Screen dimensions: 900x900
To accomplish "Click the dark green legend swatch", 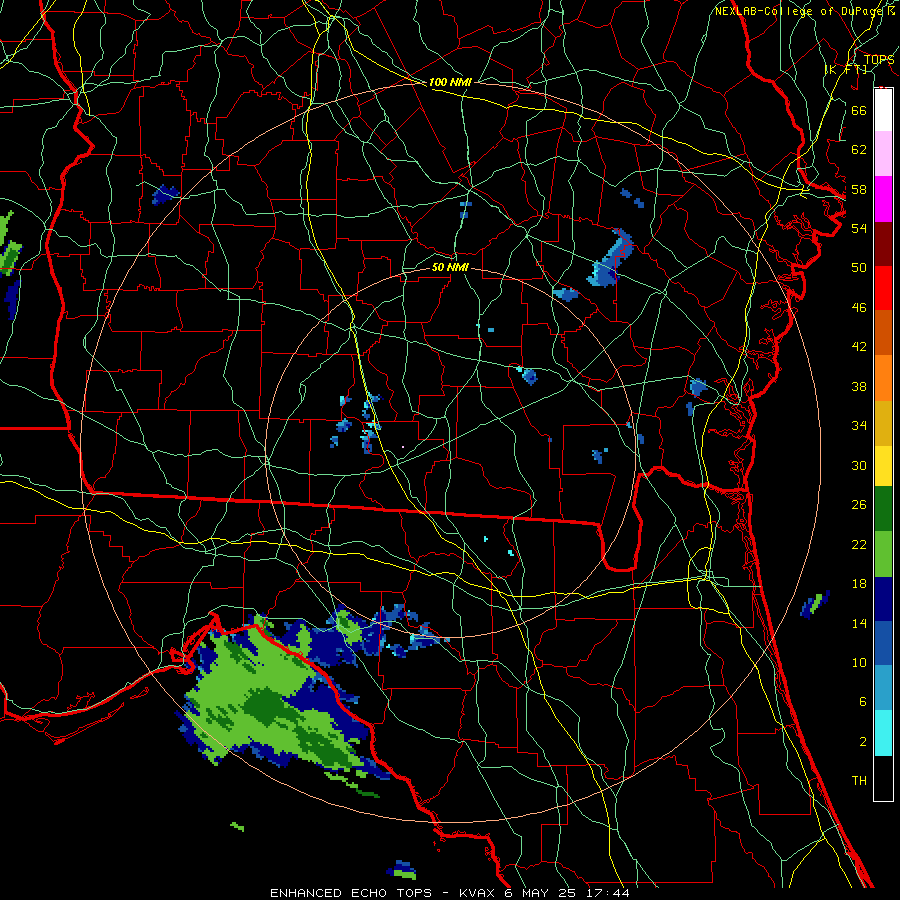I will (883, 509).
